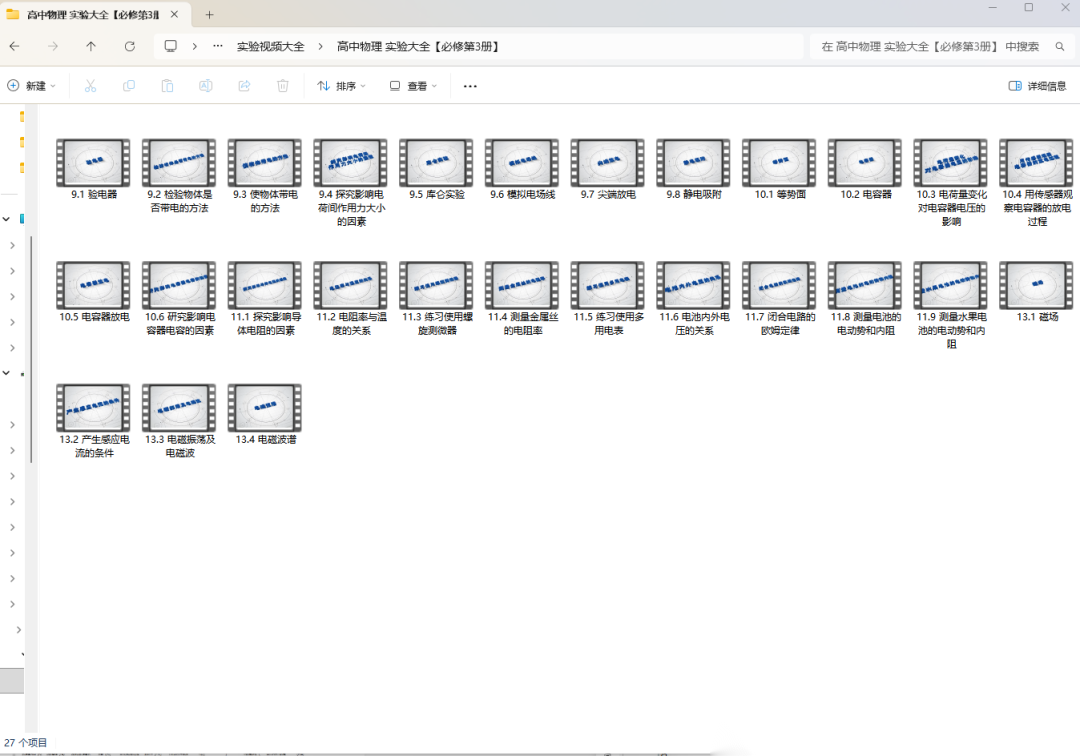Open the 排序 sort dropdown
This screenshot has width=1080, height=756.
[x=342, y=86]
